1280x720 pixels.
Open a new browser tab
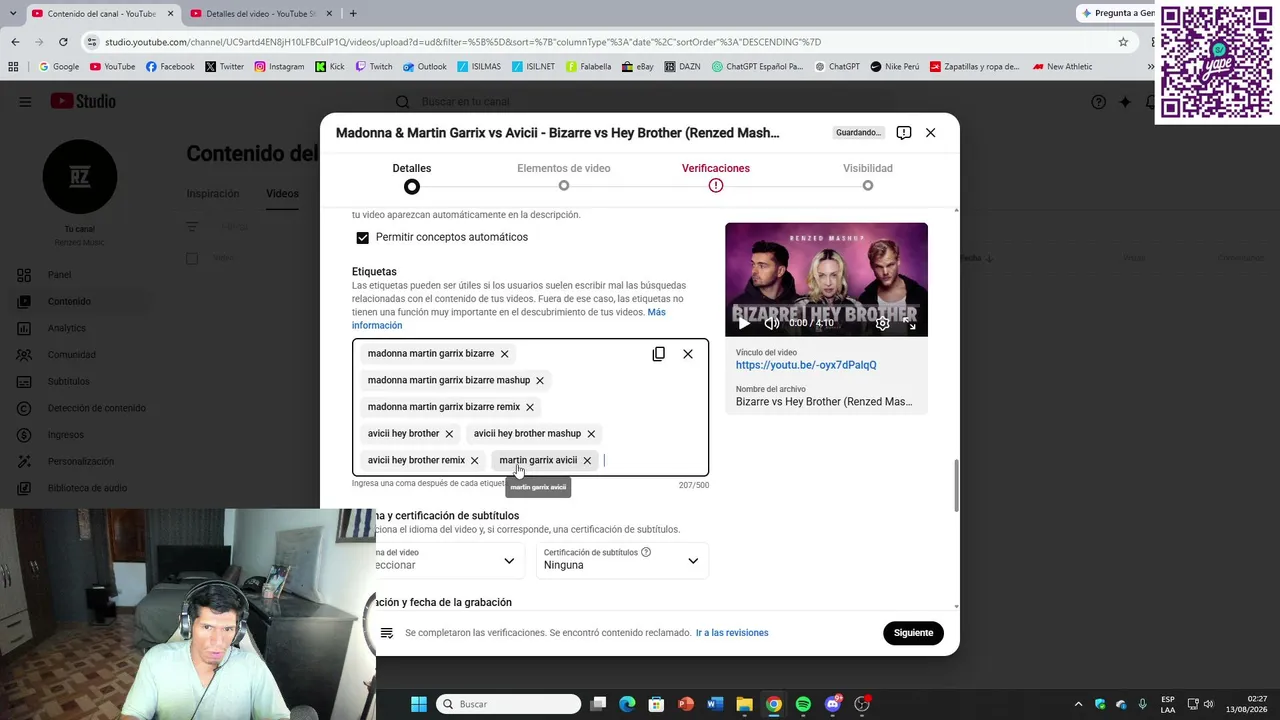tap(353, 13)
